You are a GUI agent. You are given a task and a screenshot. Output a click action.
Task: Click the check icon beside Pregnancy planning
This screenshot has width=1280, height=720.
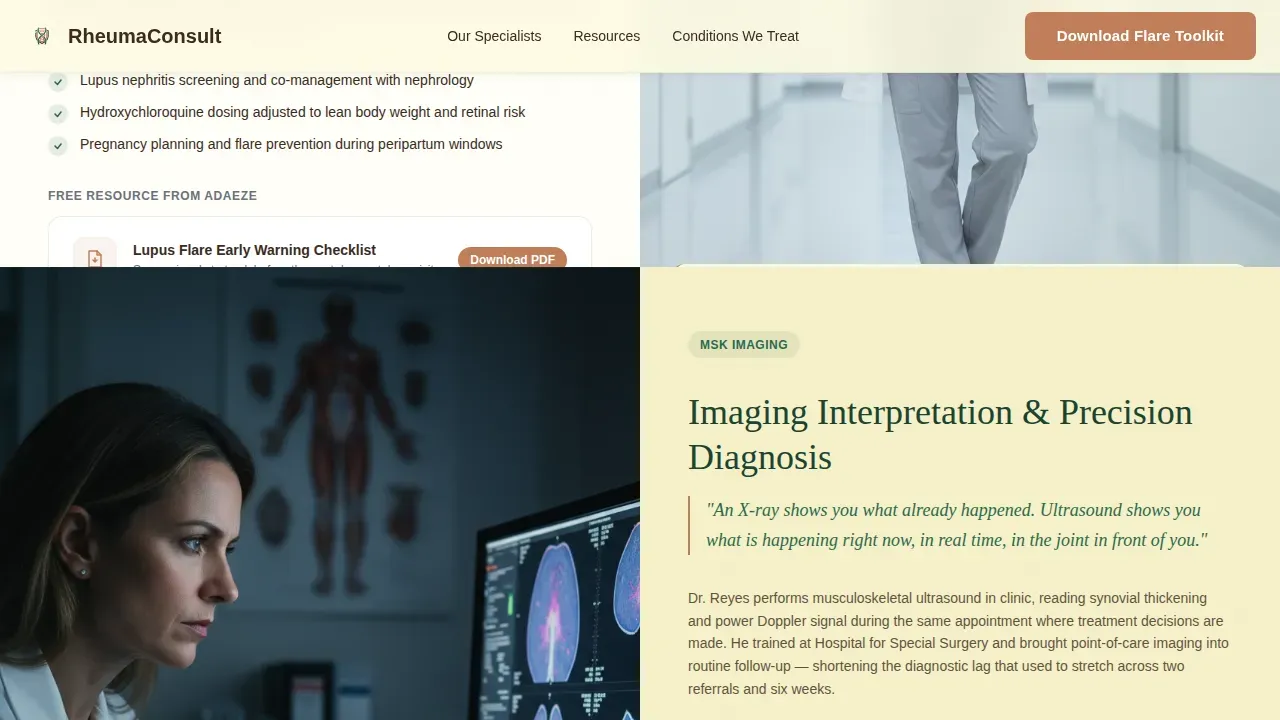tap(59, 145)
